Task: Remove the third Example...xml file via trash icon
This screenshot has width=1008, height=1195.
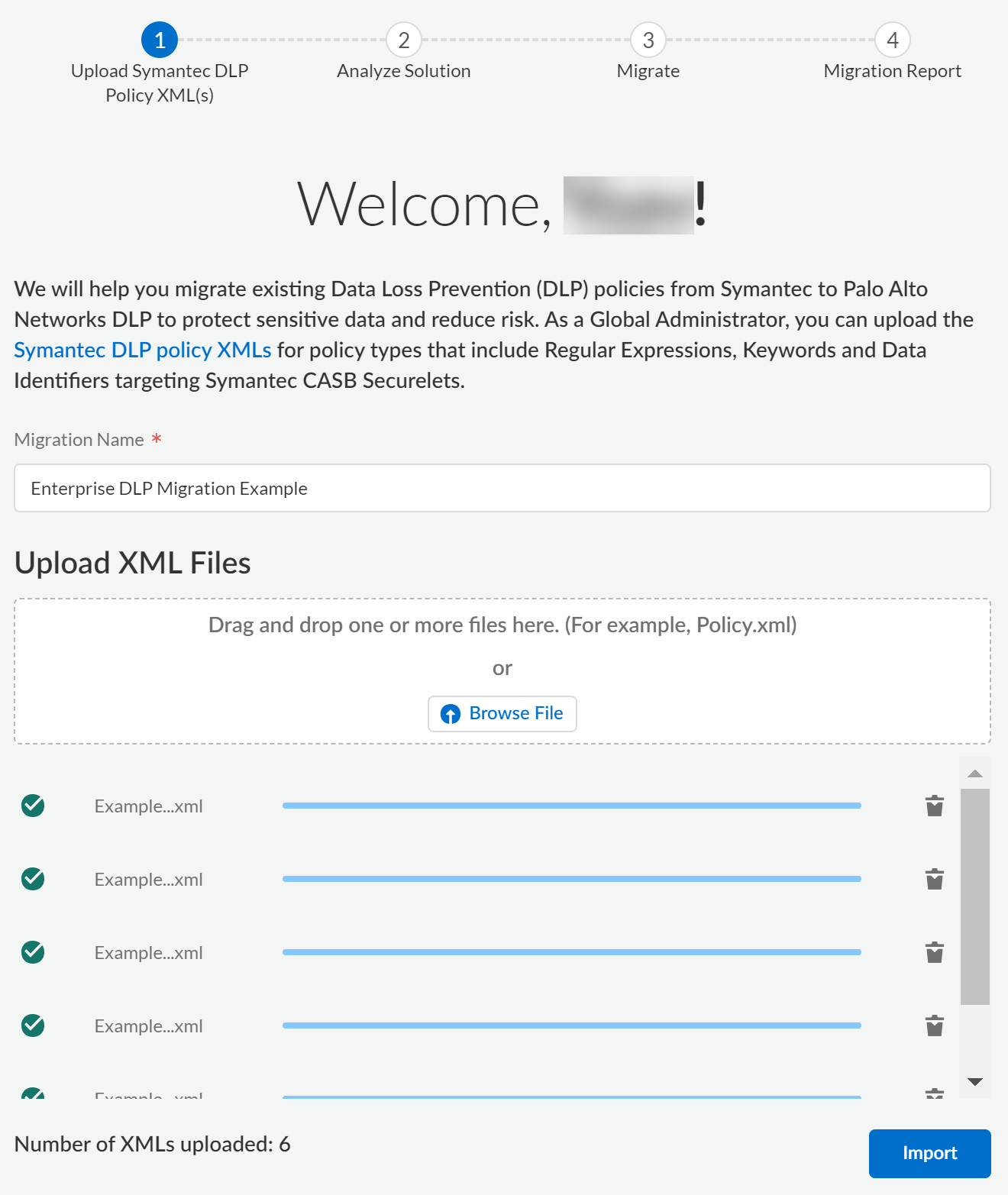Action: [935, 952]
